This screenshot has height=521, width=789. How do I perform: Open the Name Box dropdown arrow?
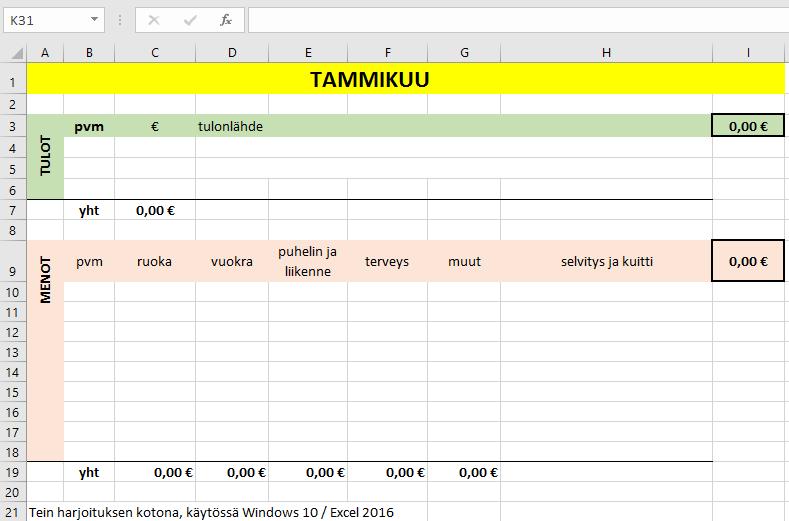(94, 20)
